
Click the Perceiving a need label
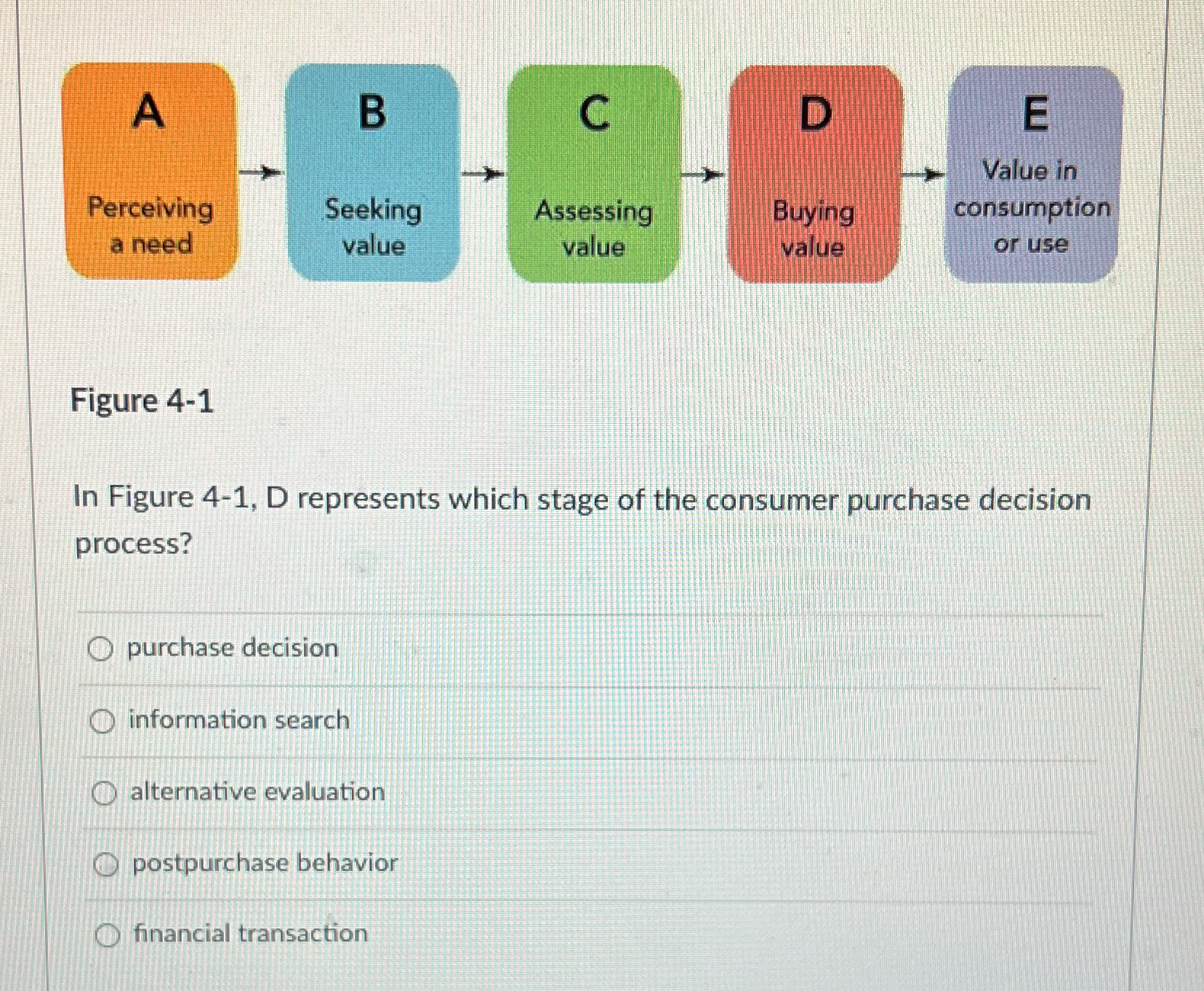pyautogui.click(x=149, y=227)
